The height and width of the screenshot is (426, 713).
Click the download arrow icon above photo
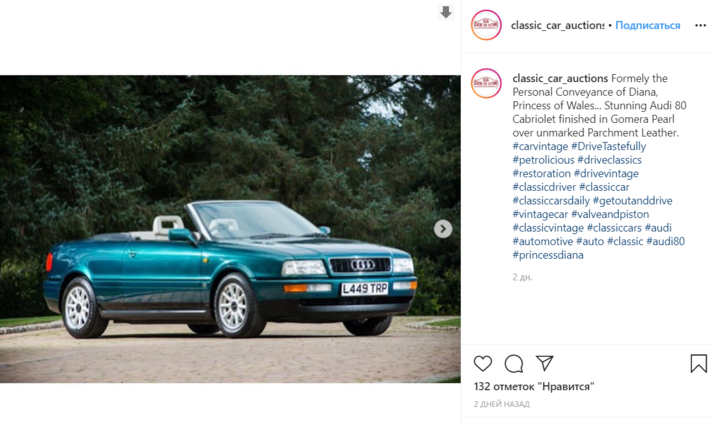[x=446, y=12]
